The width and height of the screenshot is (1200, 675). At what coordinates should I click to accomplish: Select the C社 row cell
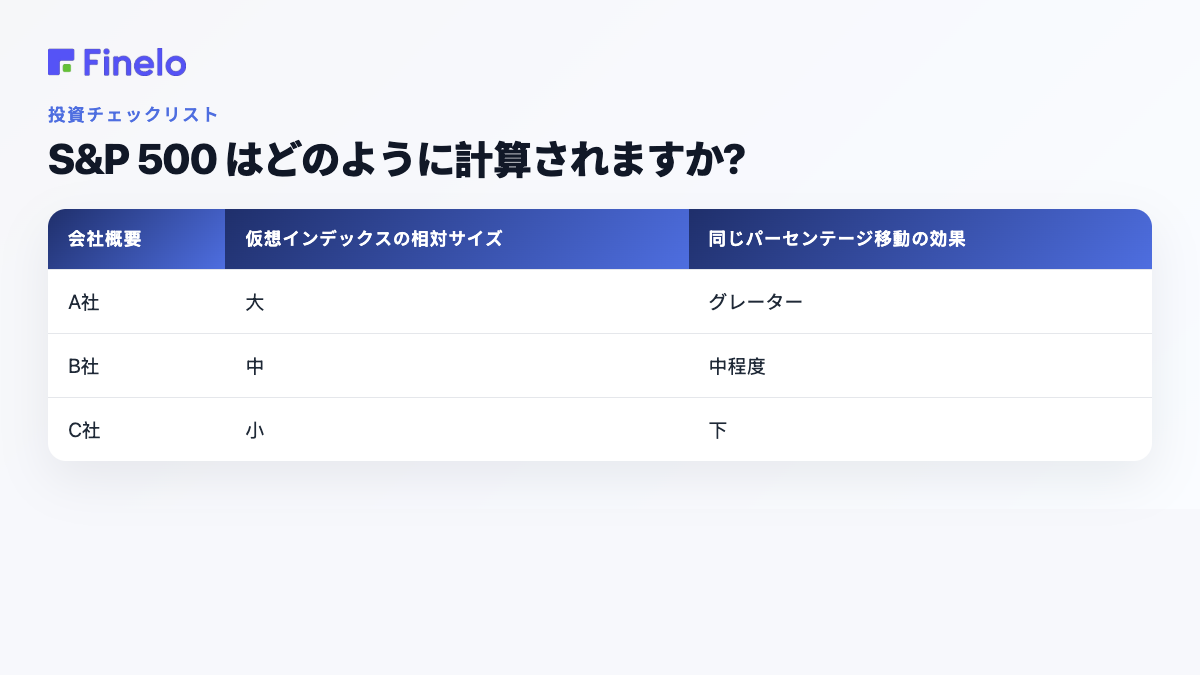[136, 430]
